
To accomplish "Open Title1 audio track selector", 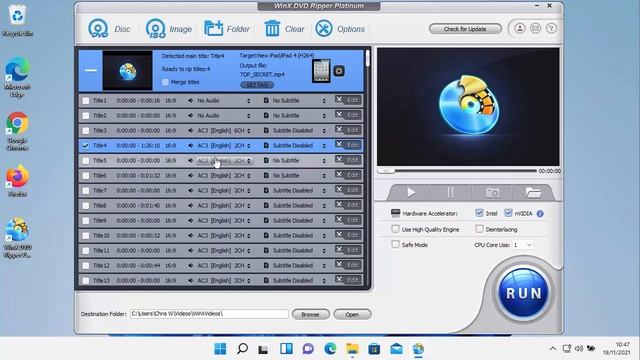I will coord(224,100).
